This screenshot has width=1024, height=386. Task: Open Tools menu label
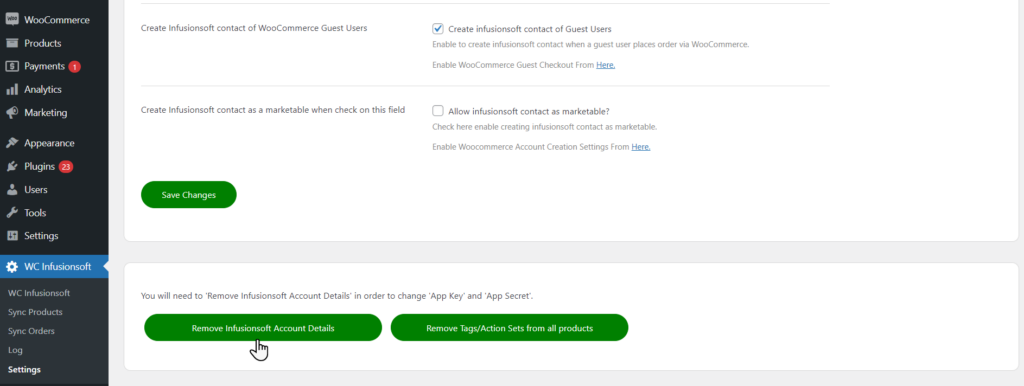[x=35, y=213]
